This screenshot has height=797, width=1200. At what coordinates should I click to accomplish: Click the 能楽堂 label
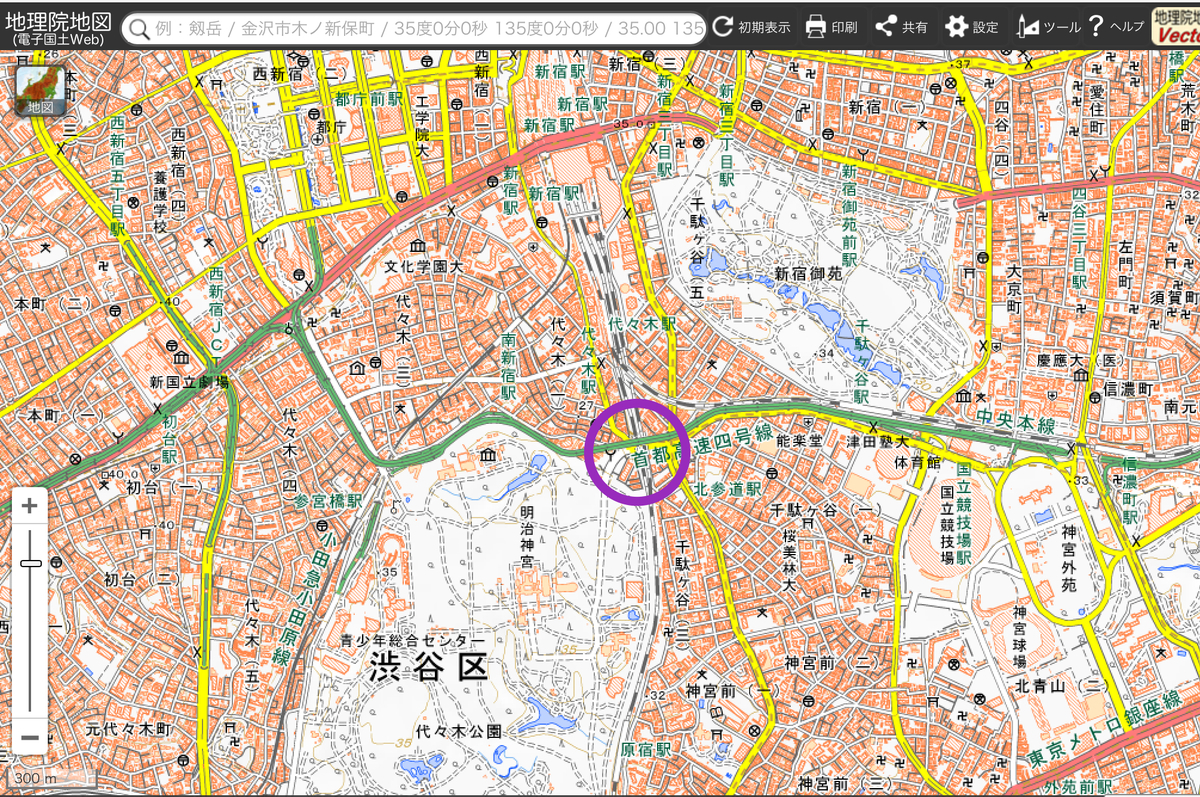(798, 439)
